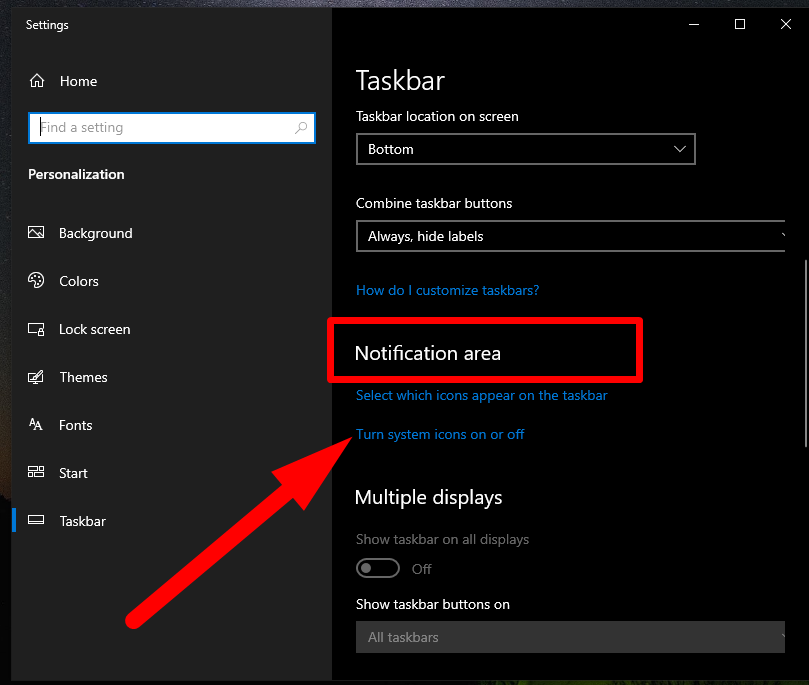Image resolution: width=809 pixels, height=685 pixels.
Task: Maximize the Settings window
Action: (x=740, y=24)
